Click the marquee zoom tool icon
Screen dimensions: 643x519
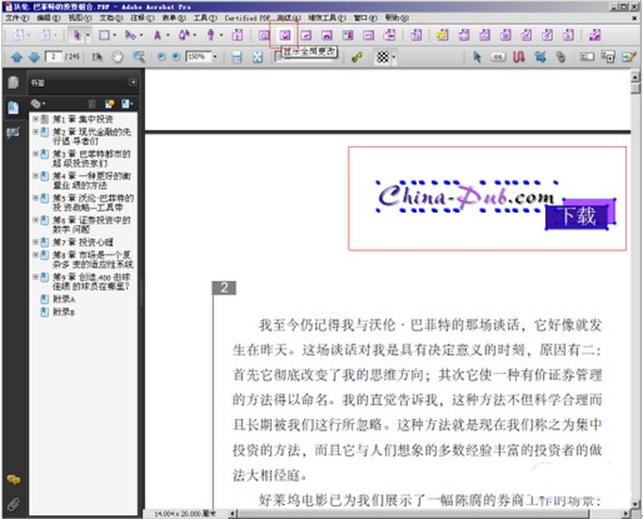pyautogui.click(x=139, y=57)
